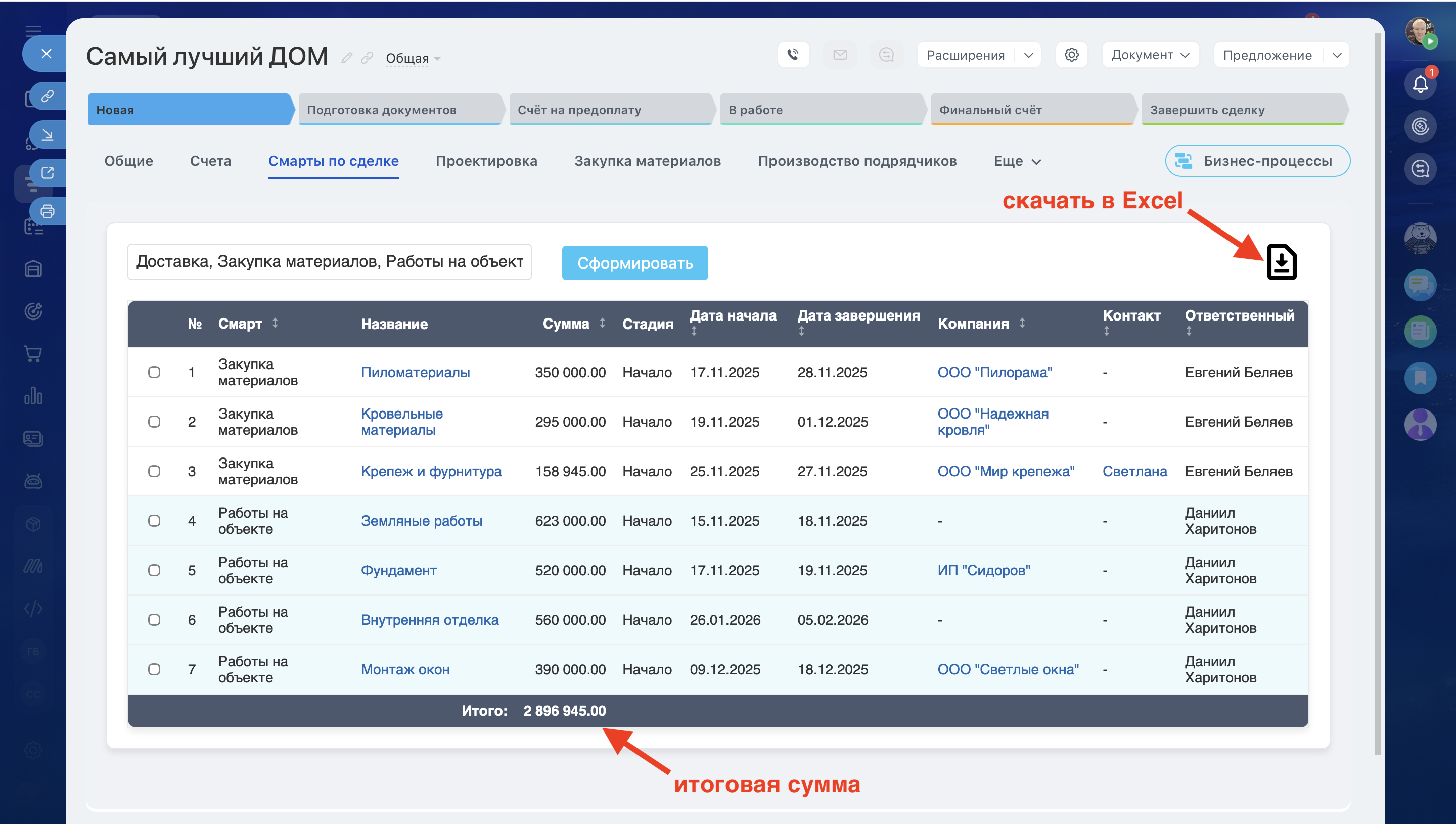Screen dimensions: 1456x824
Task: Click the phone call icon
Action: pos(793,55)
